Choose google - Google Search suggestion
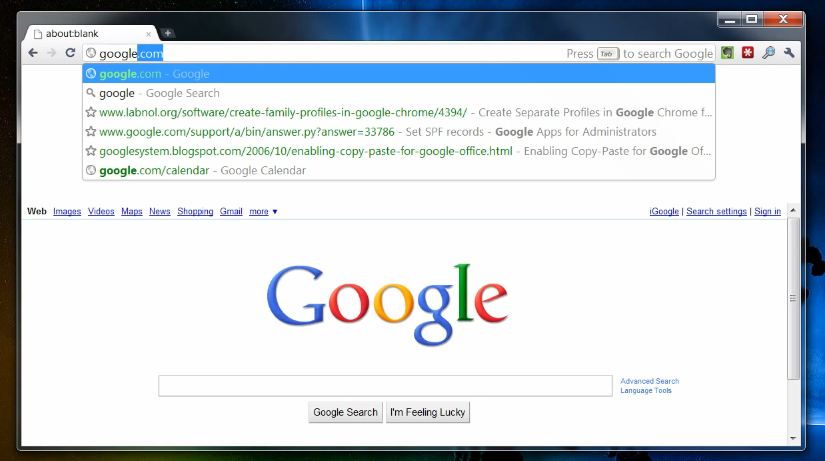 tap(399, 93)
